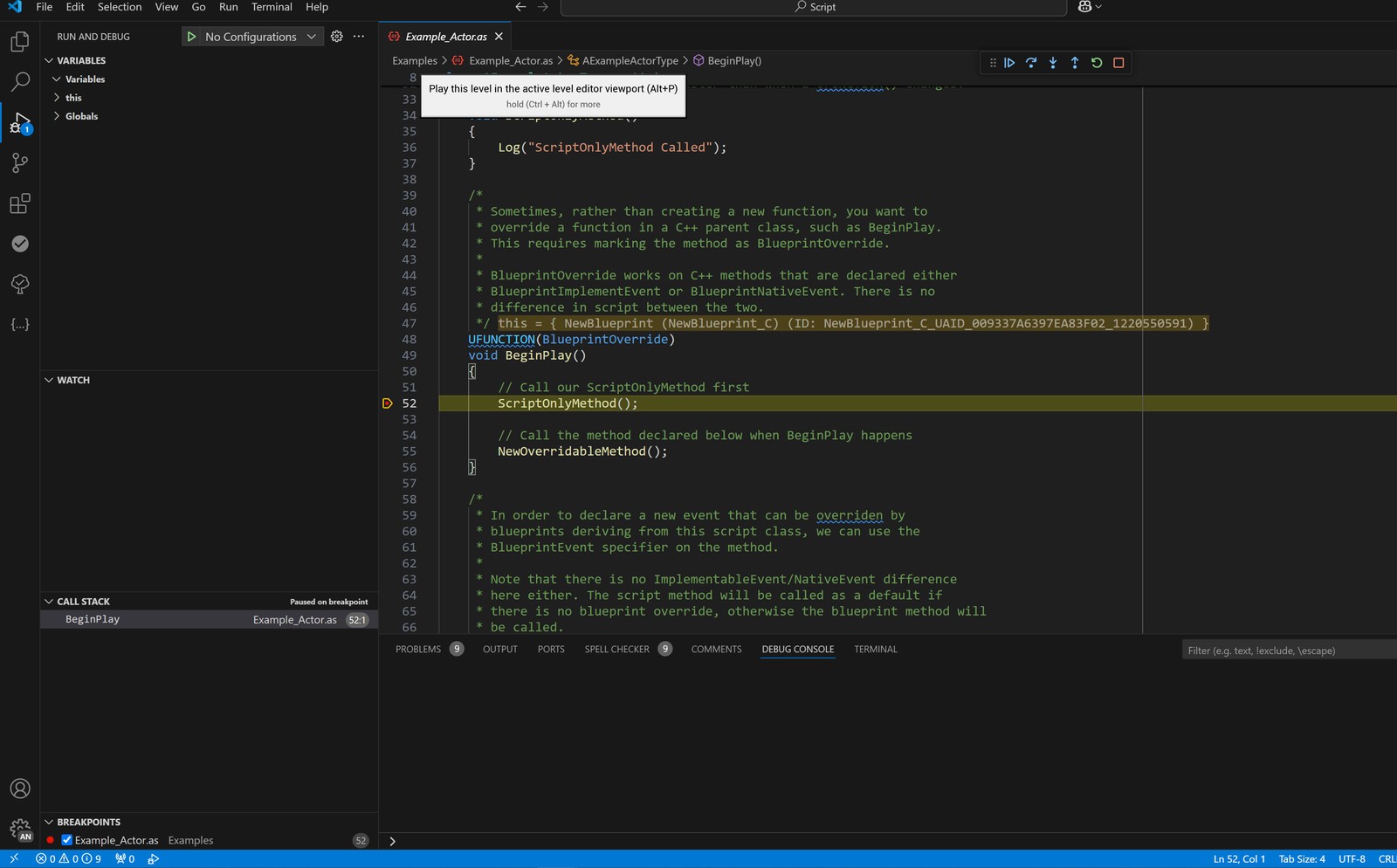The image size is (1397, 868).
Task: Open the Extensions view
Action: tap(19, 203)
